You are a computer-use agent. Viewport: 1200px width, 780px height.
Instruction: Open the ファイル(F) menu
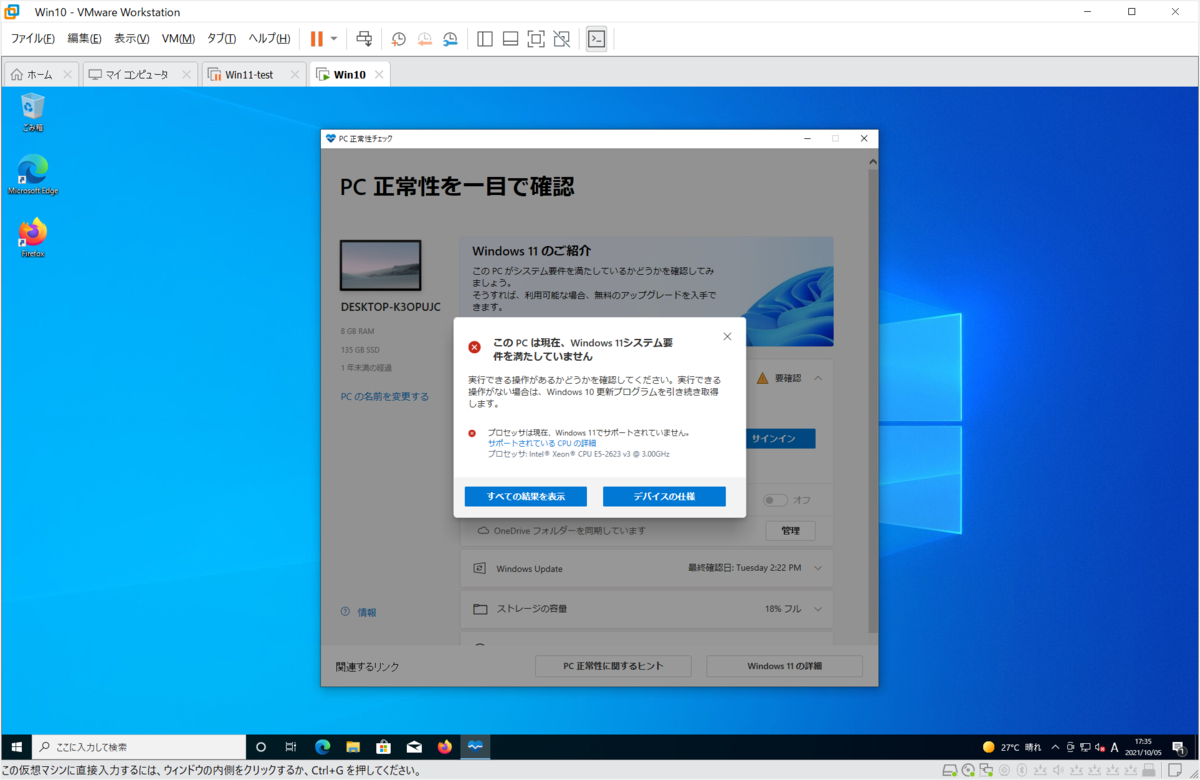pos(32,39)
